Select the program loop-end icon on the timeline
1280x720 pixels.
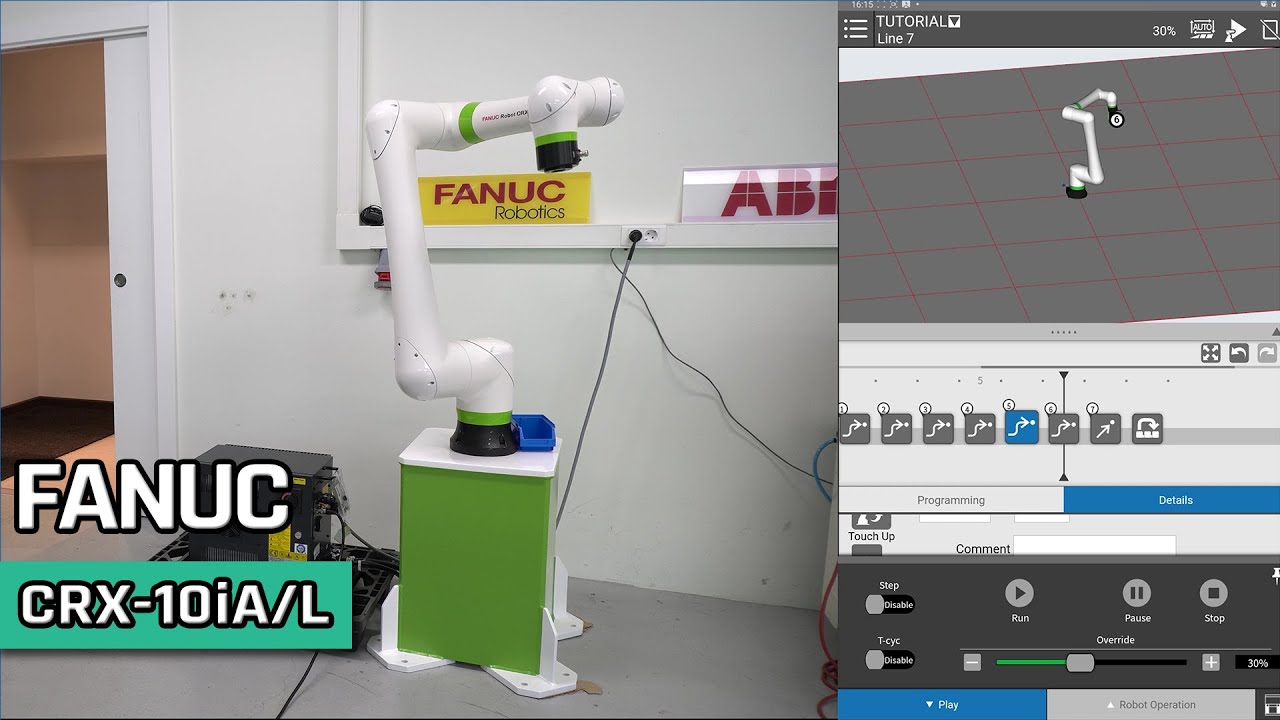tap(1148, 428)
